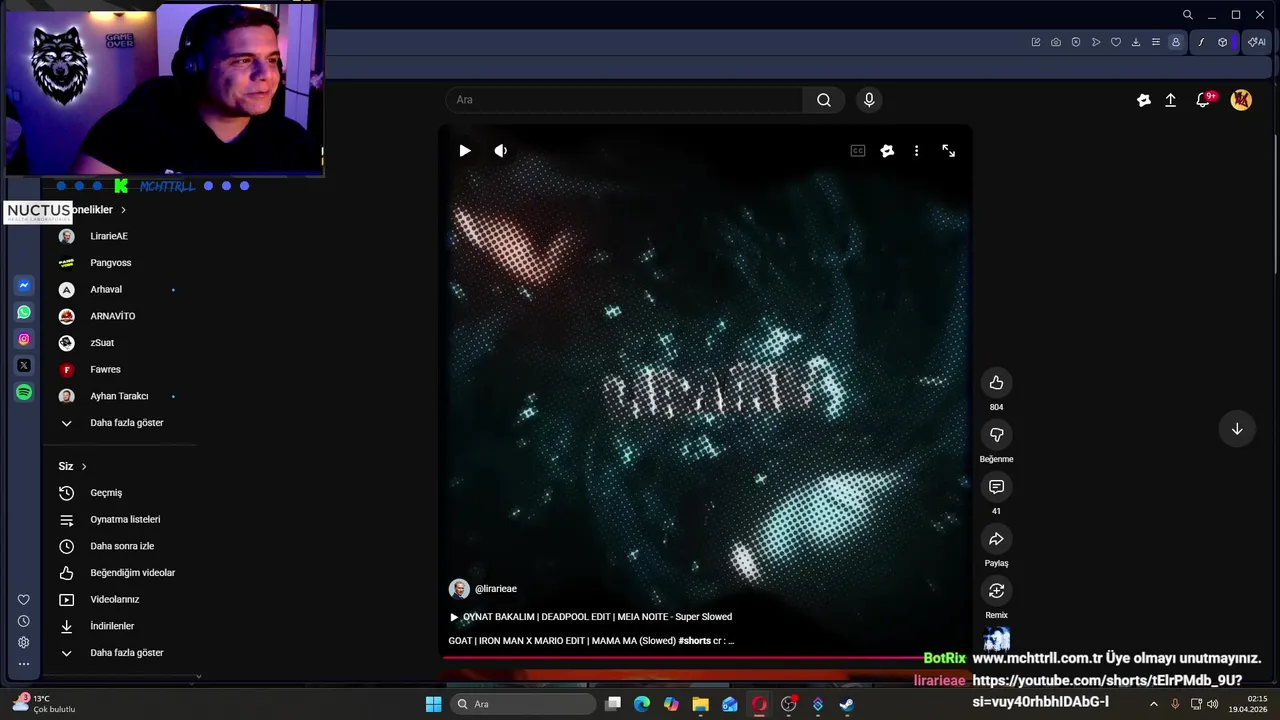Click the YouTube search magnifier button
The height and width of the screenshot is (720, 1280).
(824, 100)
